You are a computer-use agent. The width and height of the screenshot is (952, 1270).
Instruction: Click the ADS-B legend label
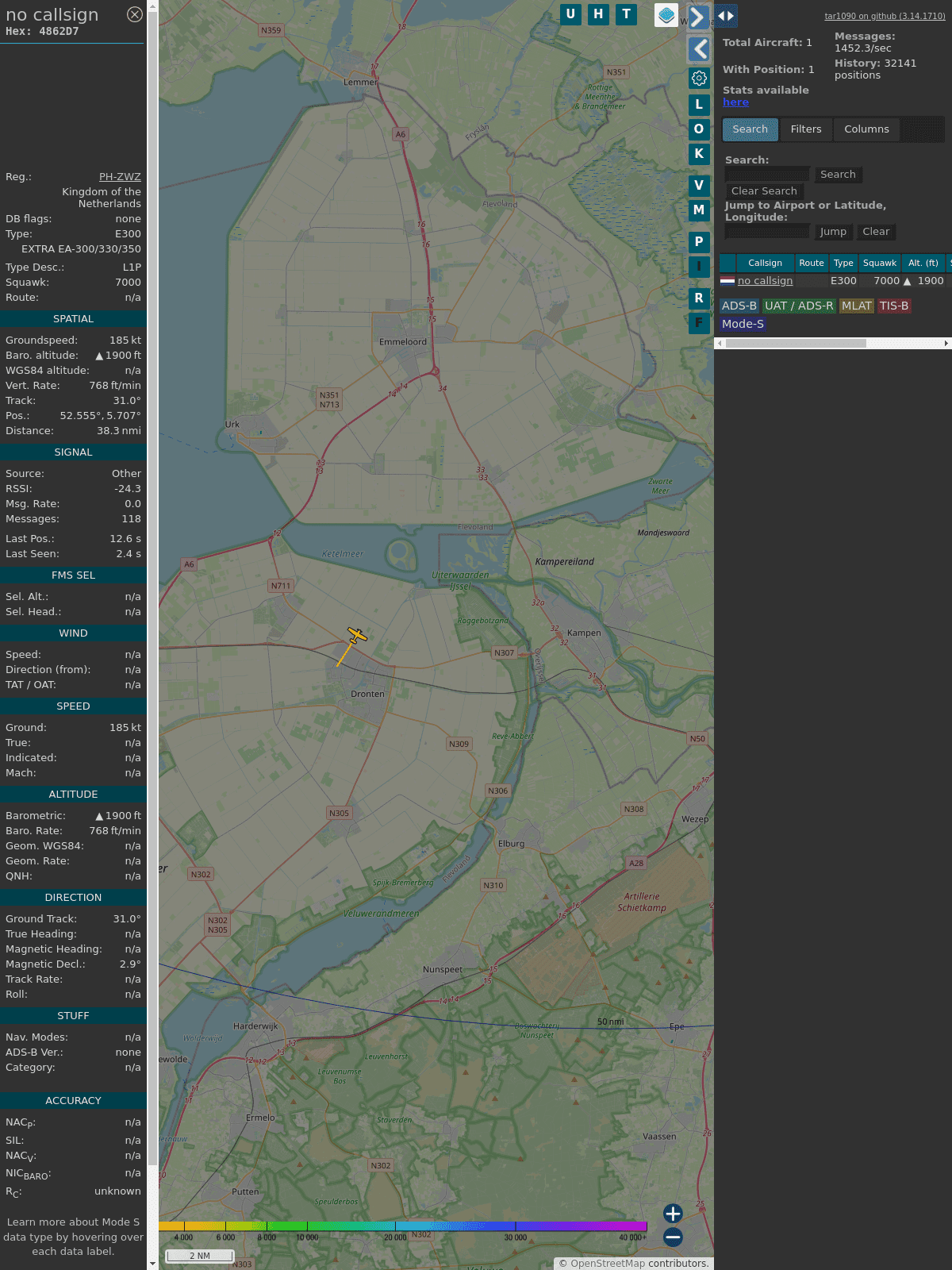coord(739,306)
